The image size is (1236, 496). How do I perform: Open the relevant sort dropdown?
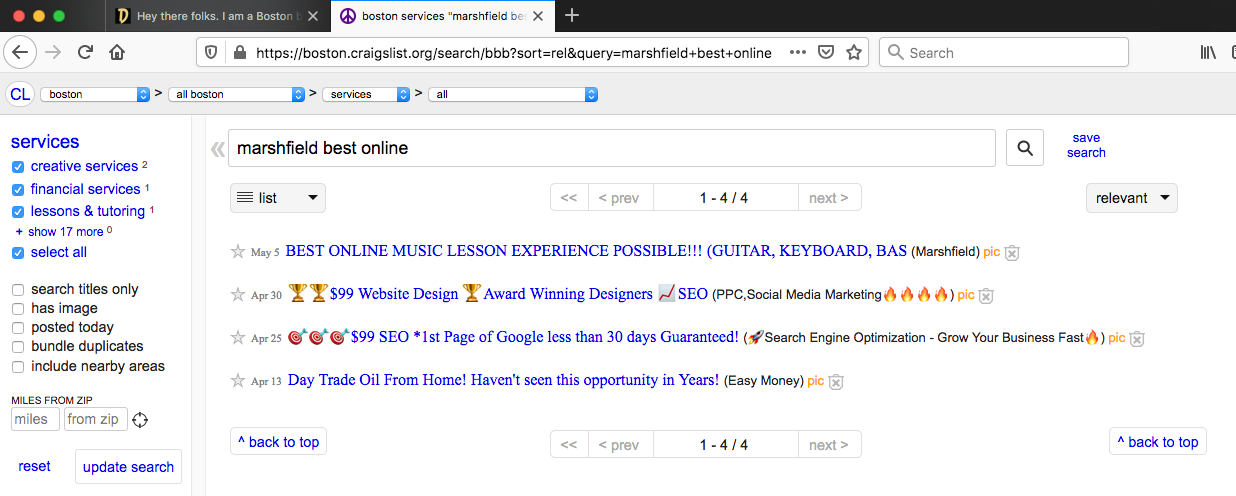(x=1131, y=198)
